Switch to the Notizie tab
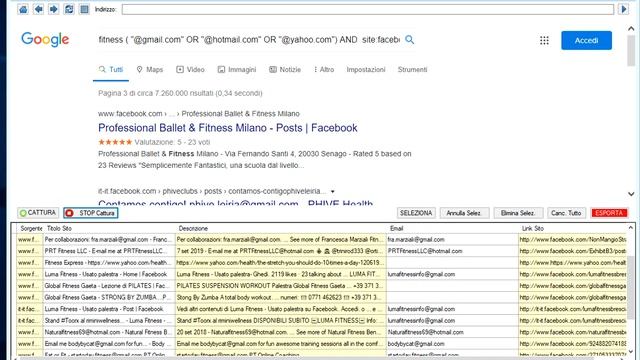640x360 pixels. pos(285,70)
